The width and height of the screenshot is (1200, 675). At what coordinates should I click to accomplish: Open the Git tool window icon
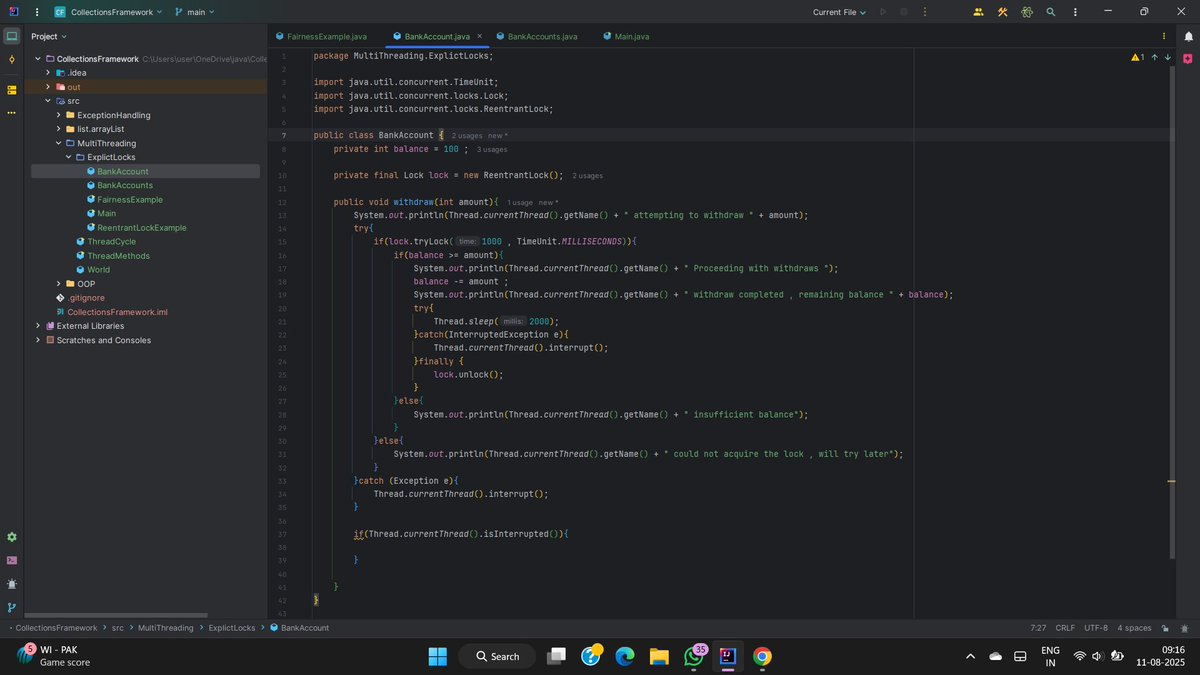click(12, 607)
